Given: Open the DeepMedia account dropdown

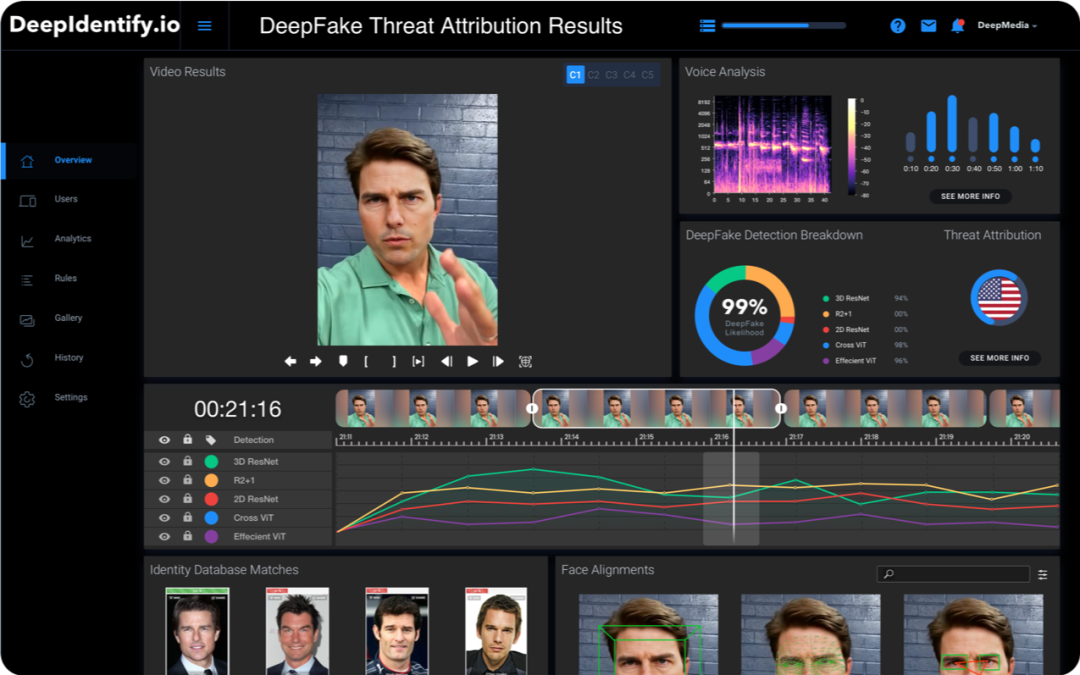Looking at the screenshot, I should pos(1007,26).
